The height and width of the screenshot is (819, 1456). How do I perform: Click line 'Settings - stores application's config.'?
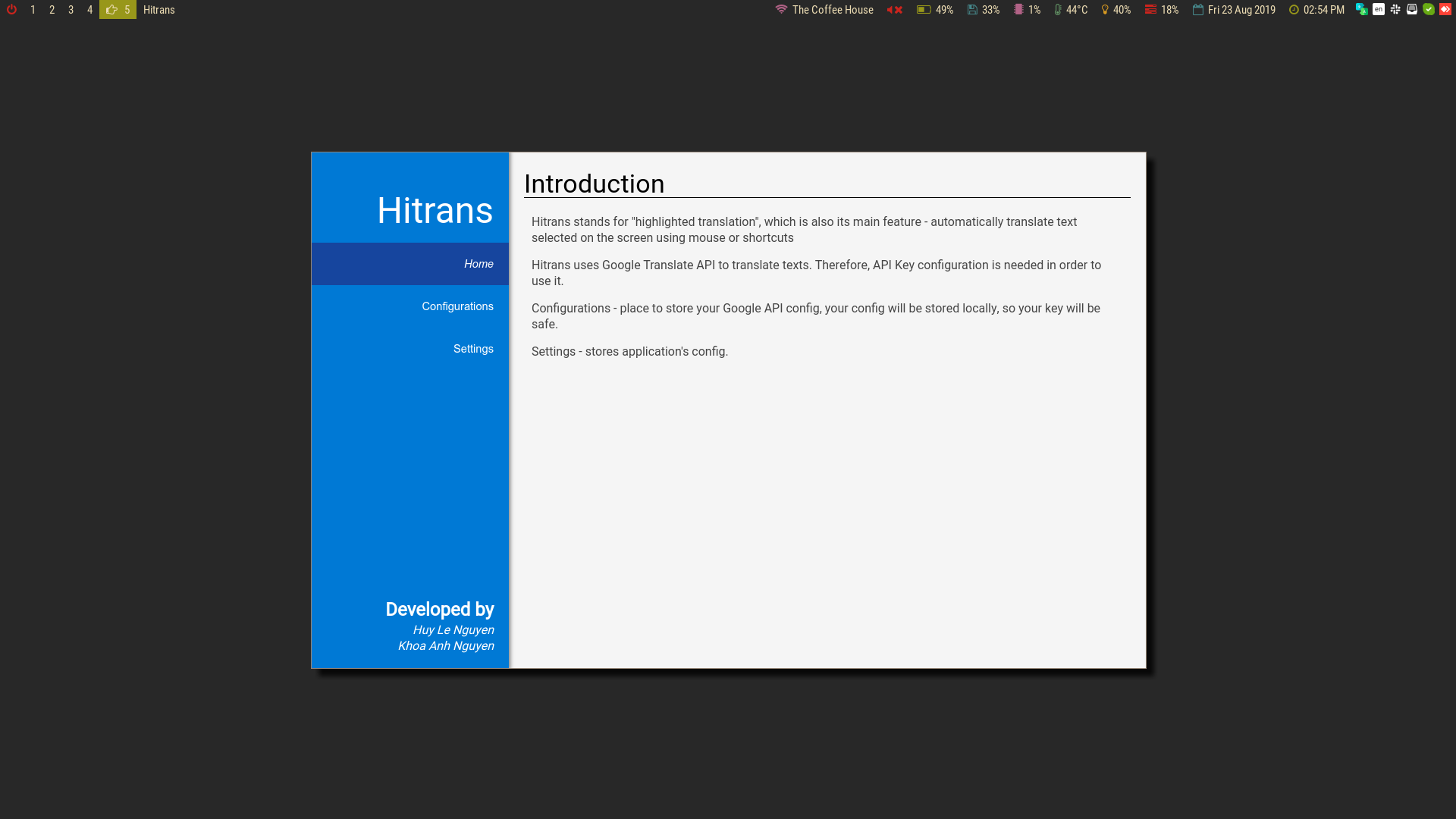coord(629,352)
